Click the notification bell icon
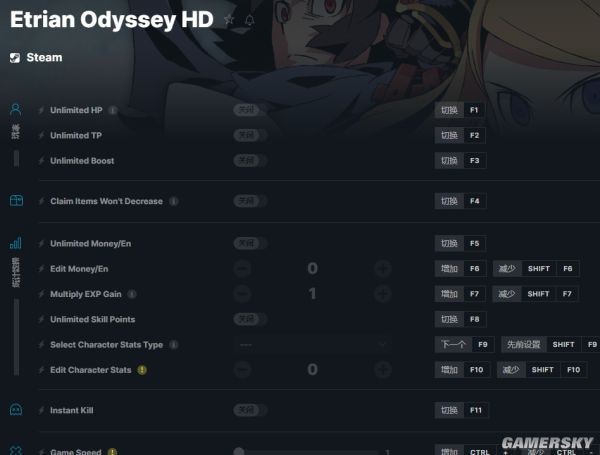The height and width of the screenshot is (455, 600). point(249,20)
